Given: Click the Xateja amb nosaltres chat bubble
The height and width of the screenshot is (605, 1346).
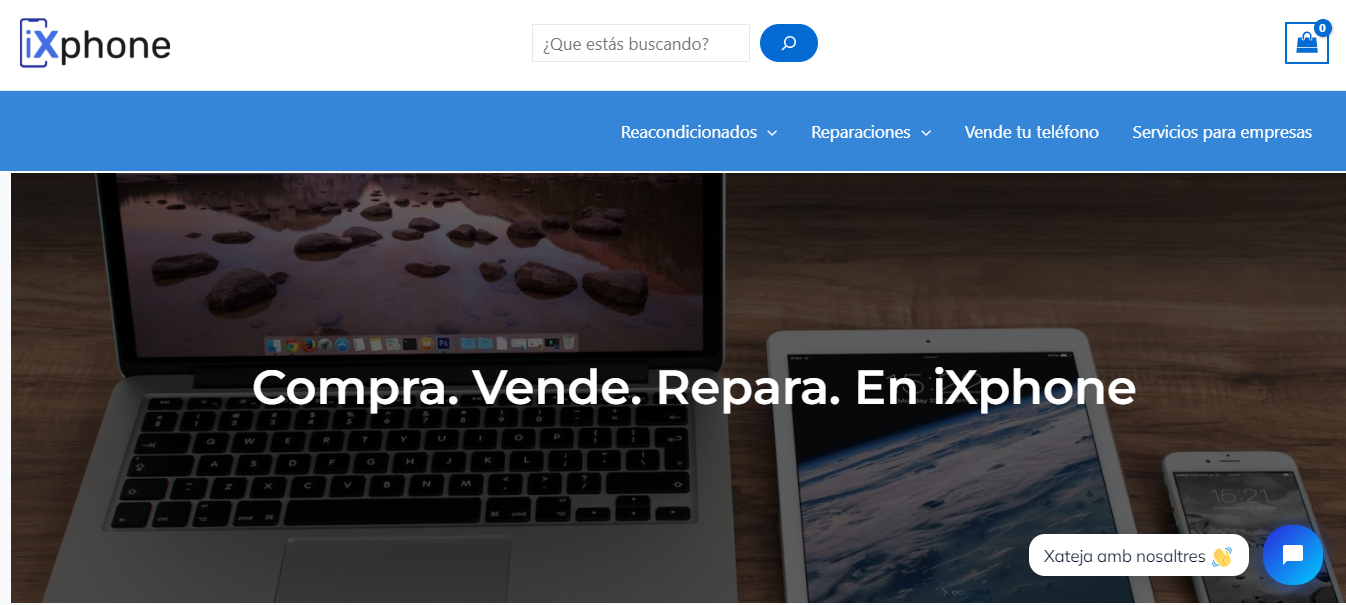Looking at the screenshot, I should tap(1138, 555).
